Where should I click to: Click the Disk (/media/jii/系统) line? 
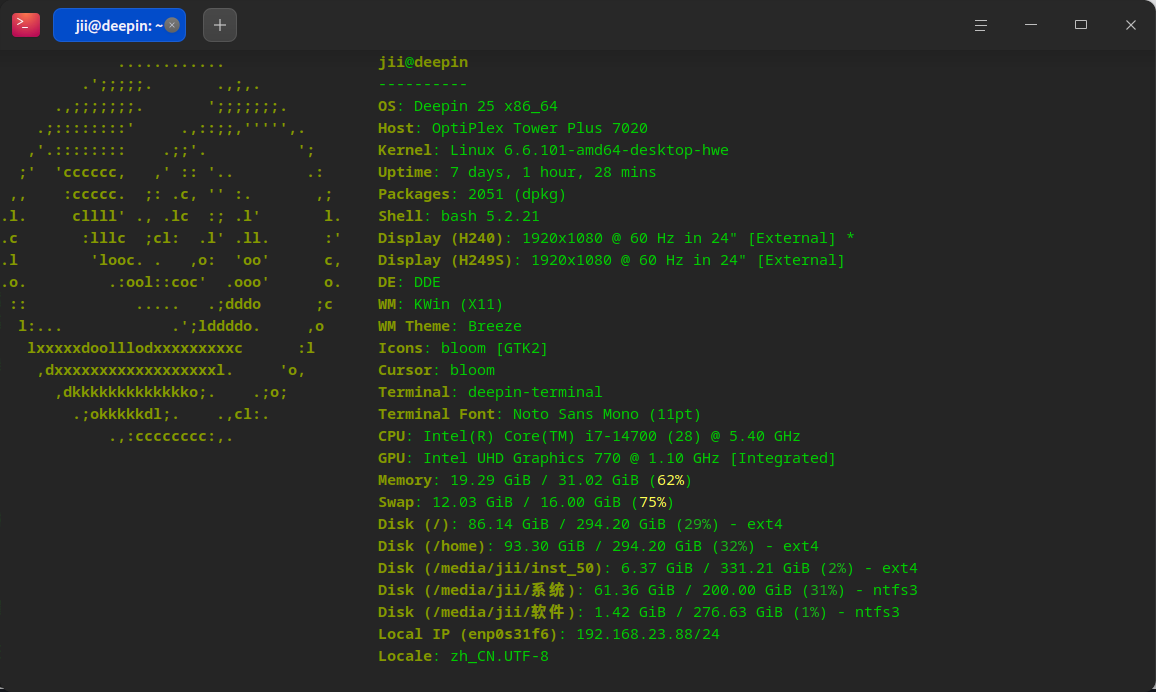pos(648,590)
